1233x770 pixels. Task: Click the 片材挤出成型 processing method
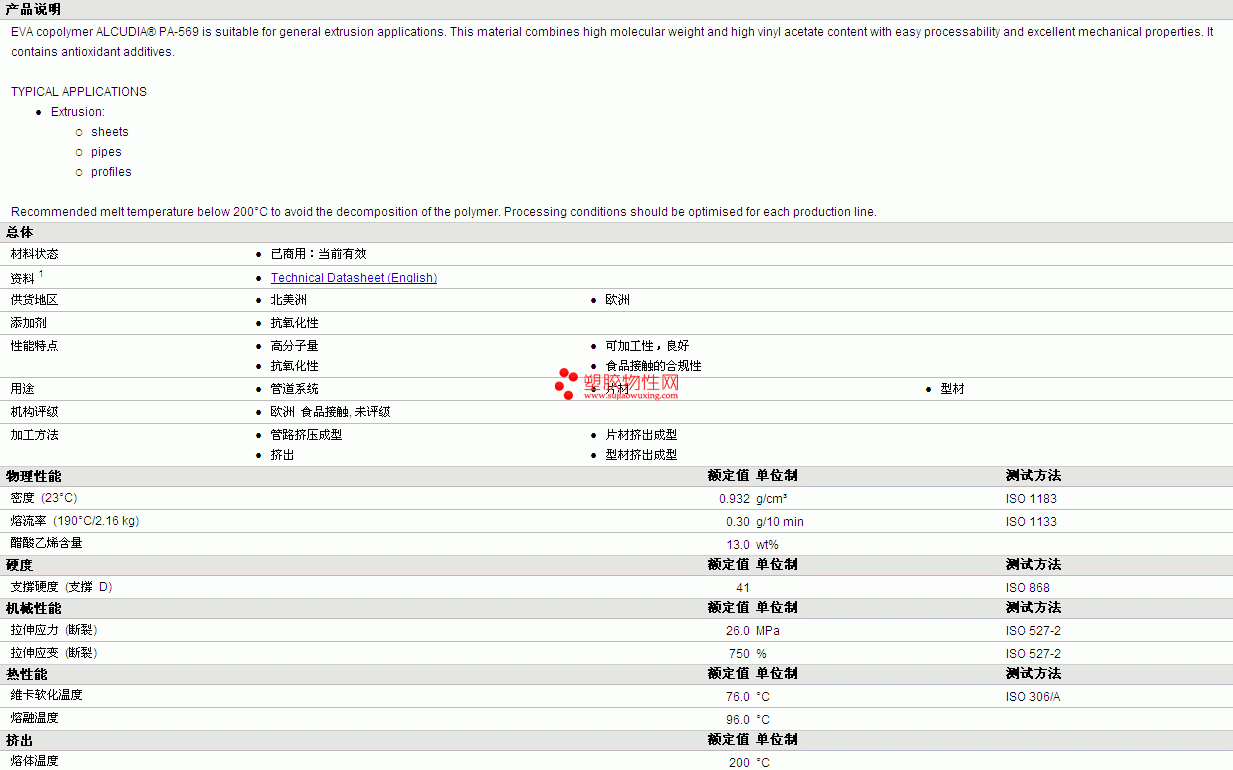click(x=642, y=435)
